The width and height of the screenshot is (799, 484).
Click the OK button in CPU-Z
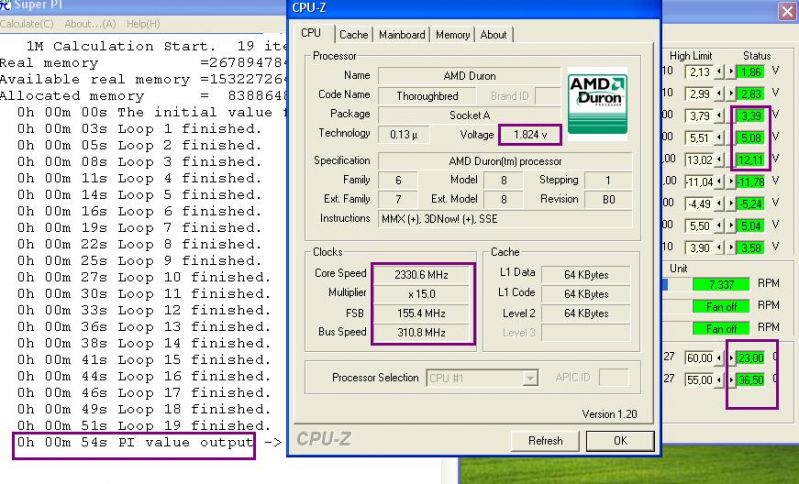(619, 440)
